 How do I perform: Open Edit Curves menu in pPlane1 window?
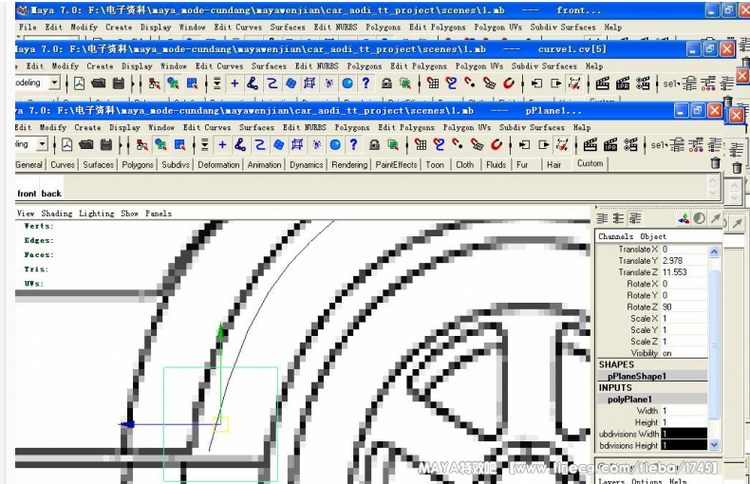207,127
